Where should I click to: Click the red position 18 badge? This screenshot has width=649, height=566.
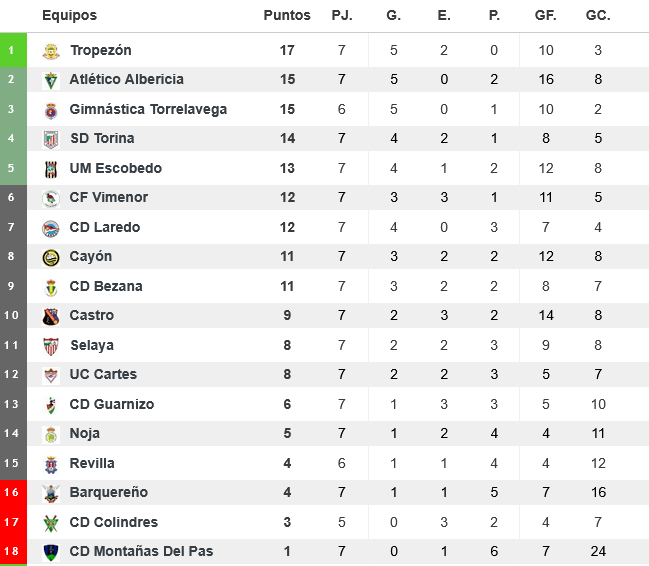click(x=11, y=551)
